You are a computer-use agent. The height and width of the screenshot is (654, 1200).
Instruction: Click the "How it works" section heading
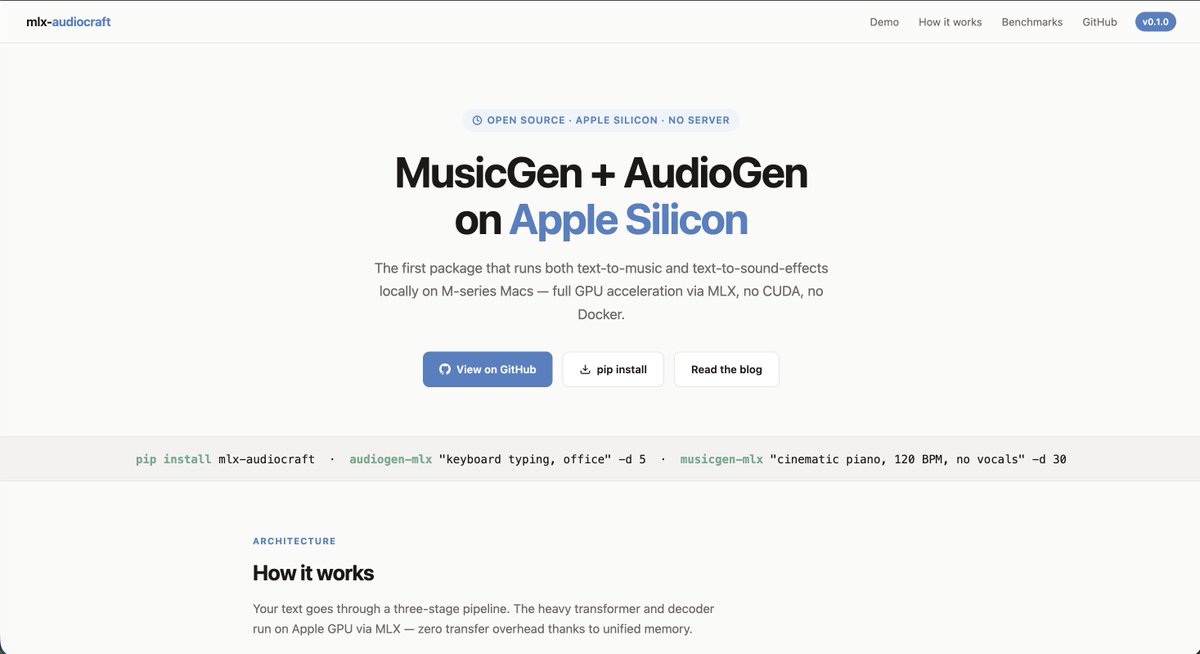coord(313,573)
